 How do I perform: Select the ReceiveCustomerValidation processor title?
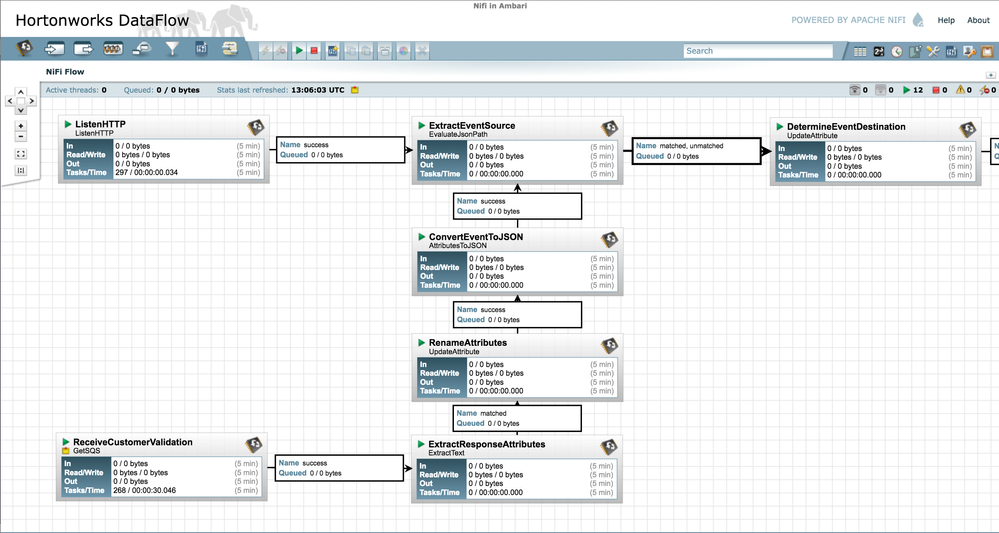[x=133, y=442]
